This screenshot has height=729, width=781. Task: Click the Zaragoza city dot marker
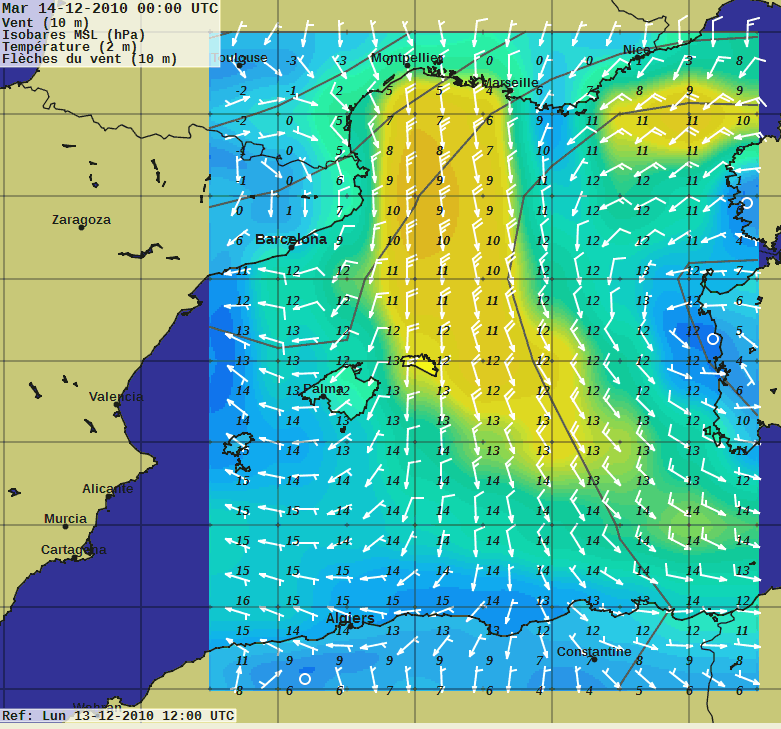coord(81,228)
